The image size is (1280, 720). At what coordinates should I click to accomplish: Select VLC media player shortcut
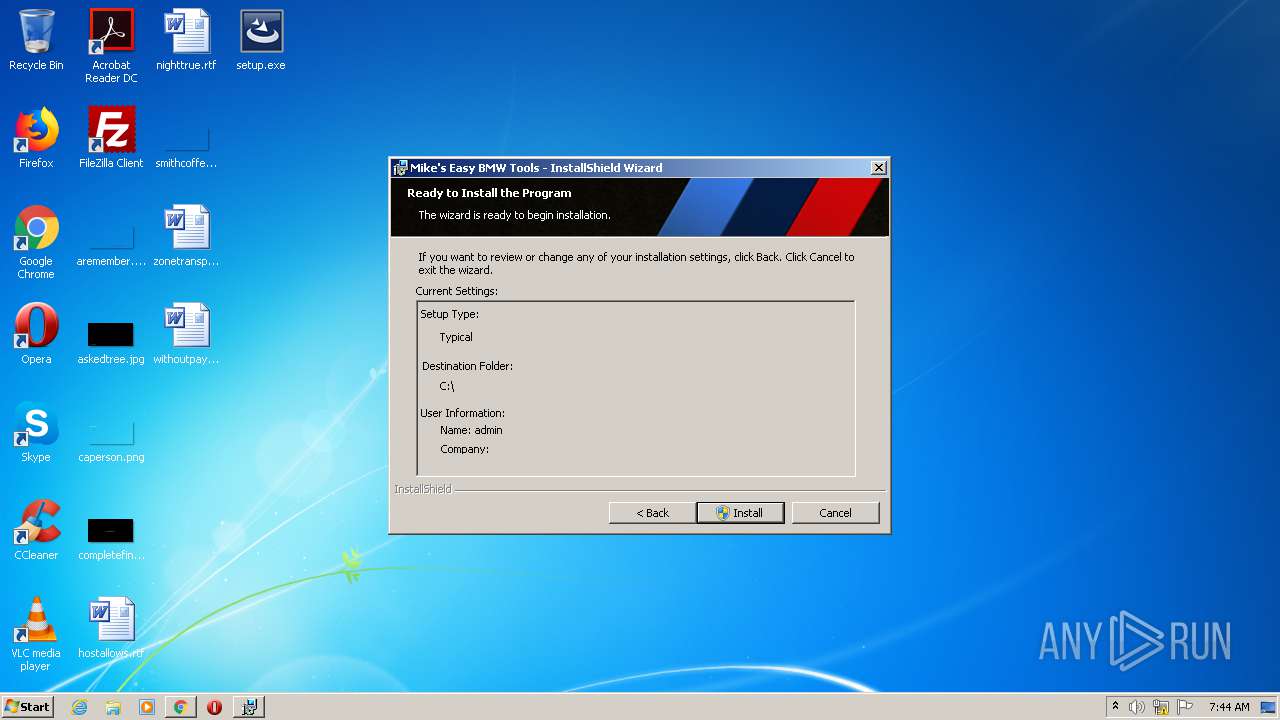click(x=36, y=635)
